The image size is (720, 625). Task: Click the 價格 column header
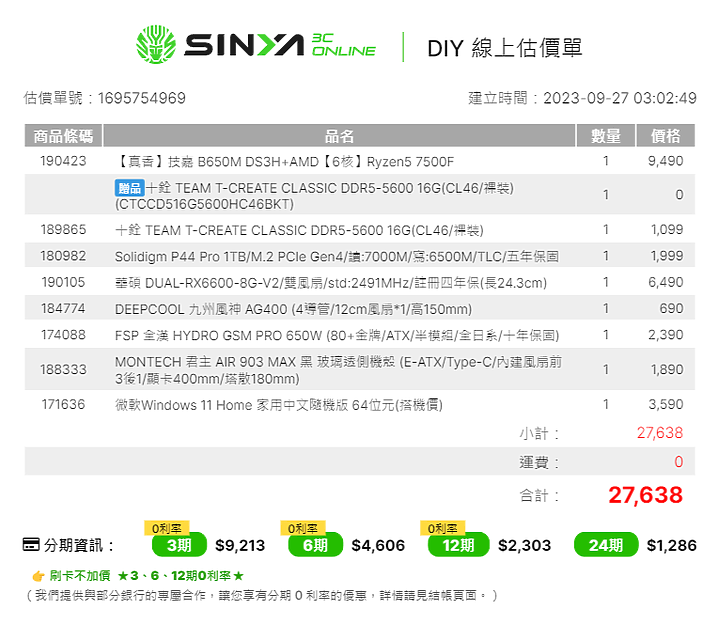(665, 136)
